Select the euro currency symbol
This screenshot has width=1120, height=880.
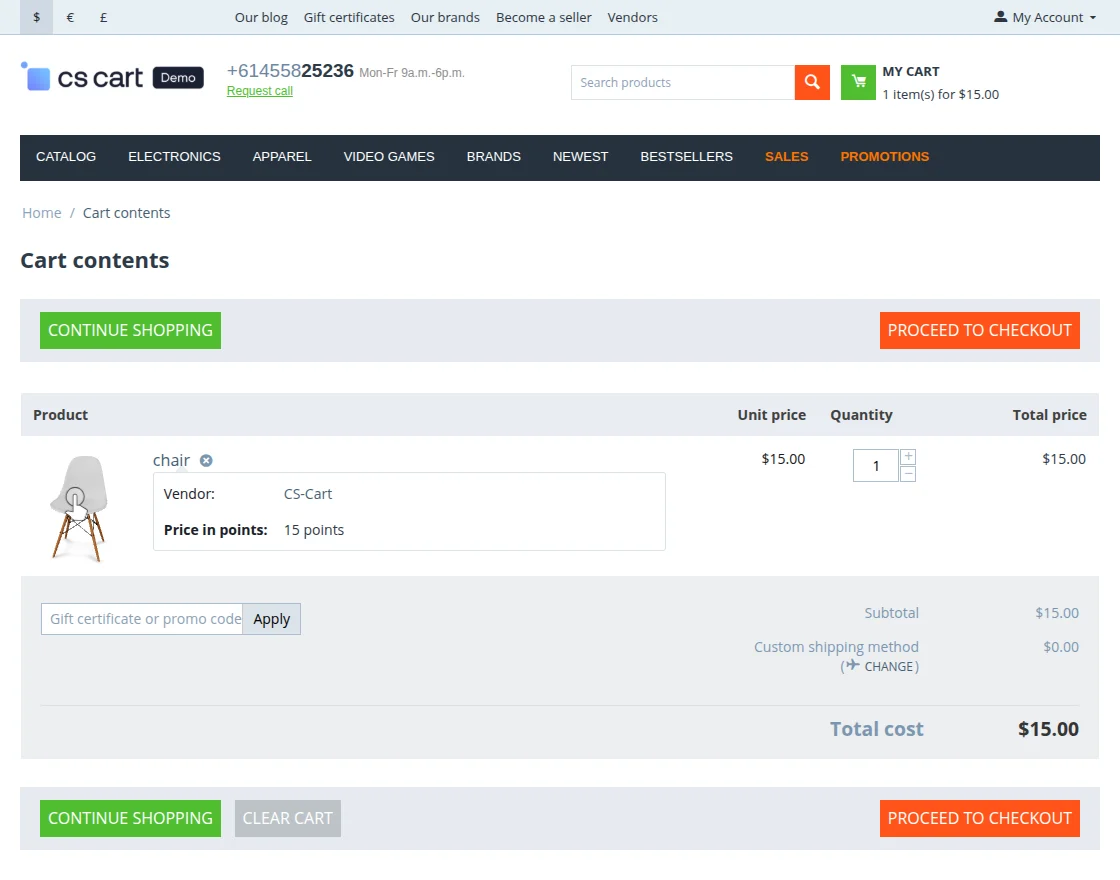coord(69,17)
